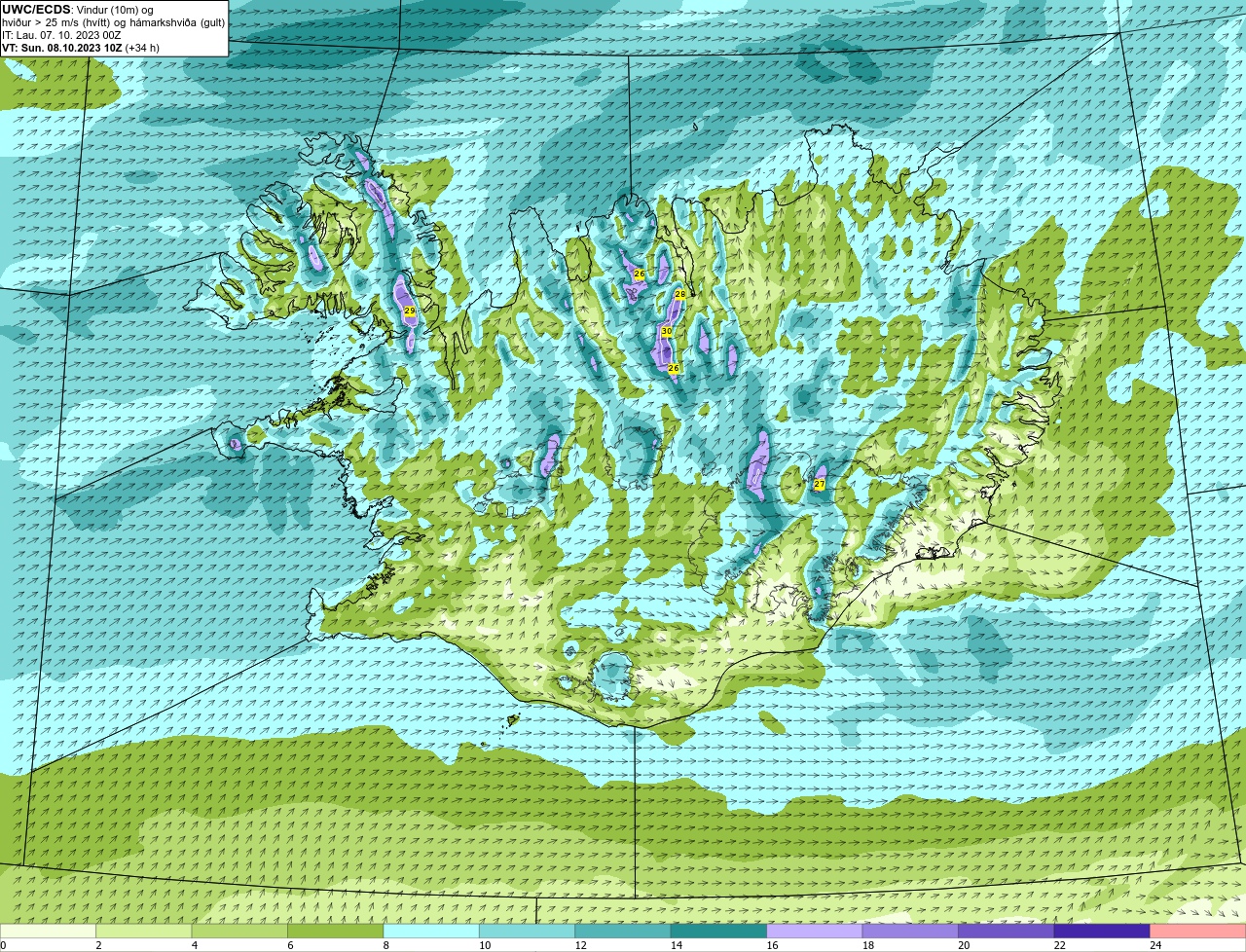Select the 2–4 m/s legend color segment

click(x=146, y=931)
